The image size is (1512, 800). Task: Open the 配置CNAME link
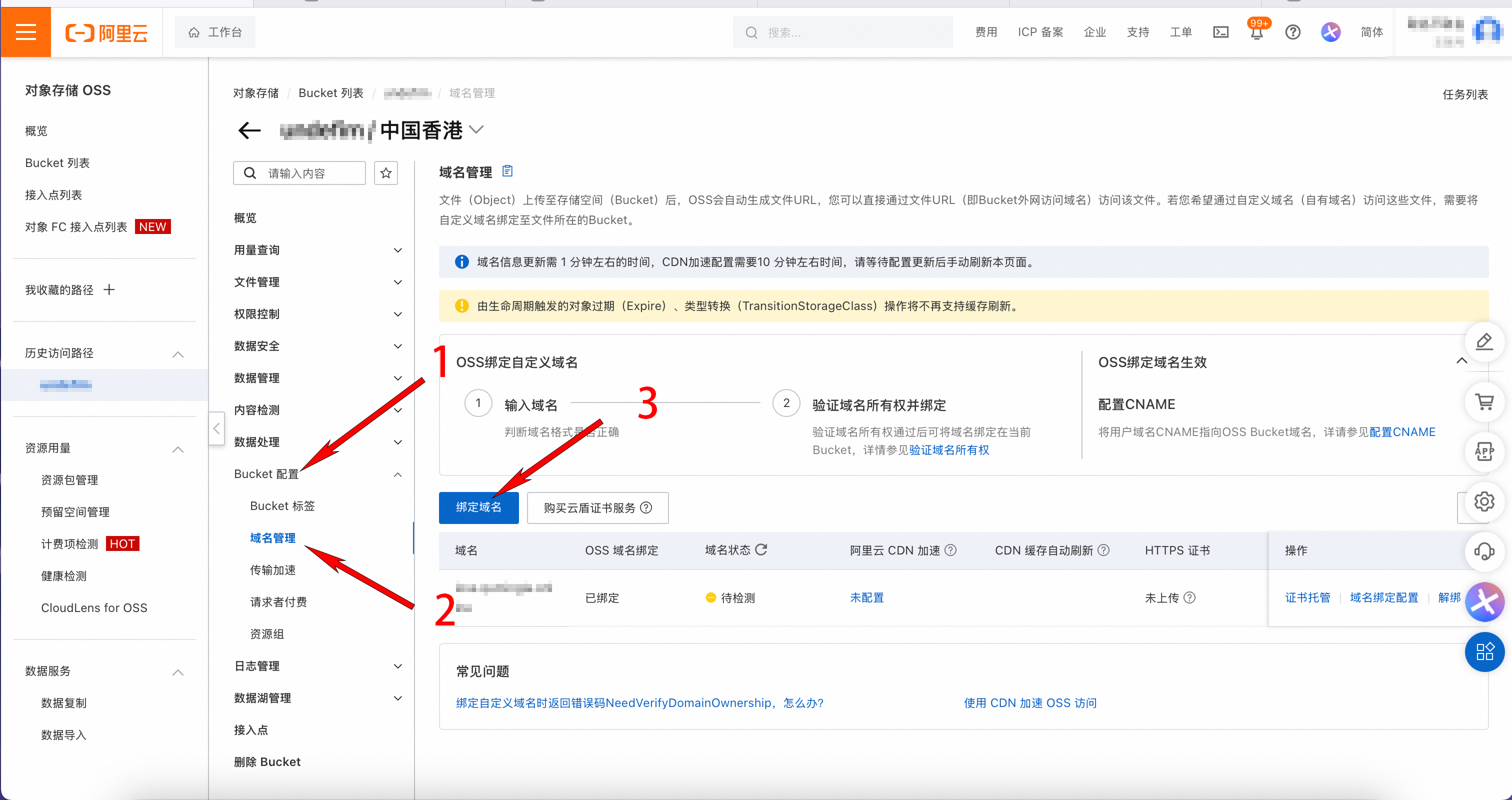coord(1402,432)
